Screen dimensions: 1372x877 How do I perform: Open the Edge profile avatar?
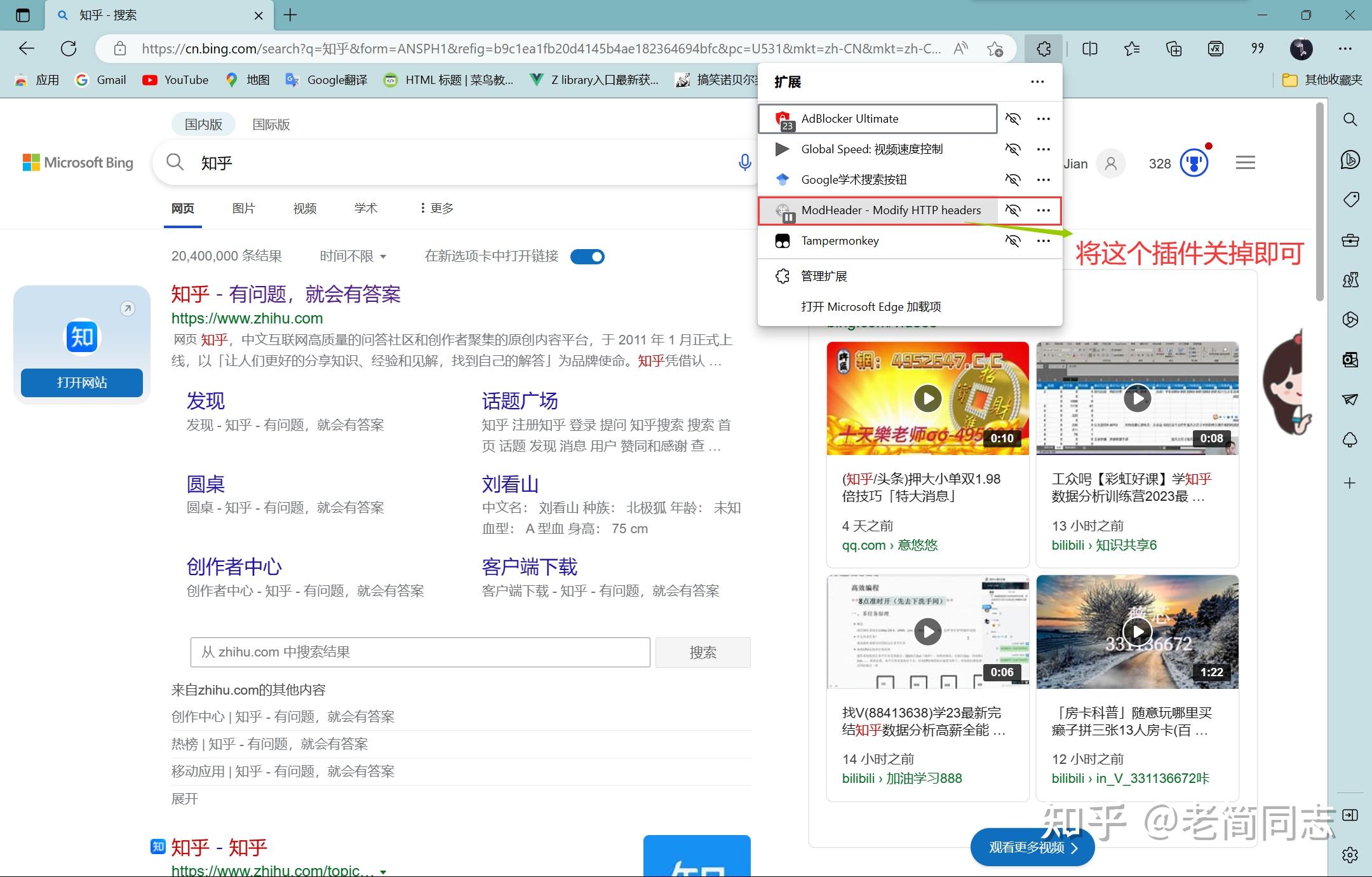click(x=1301, y=49)
